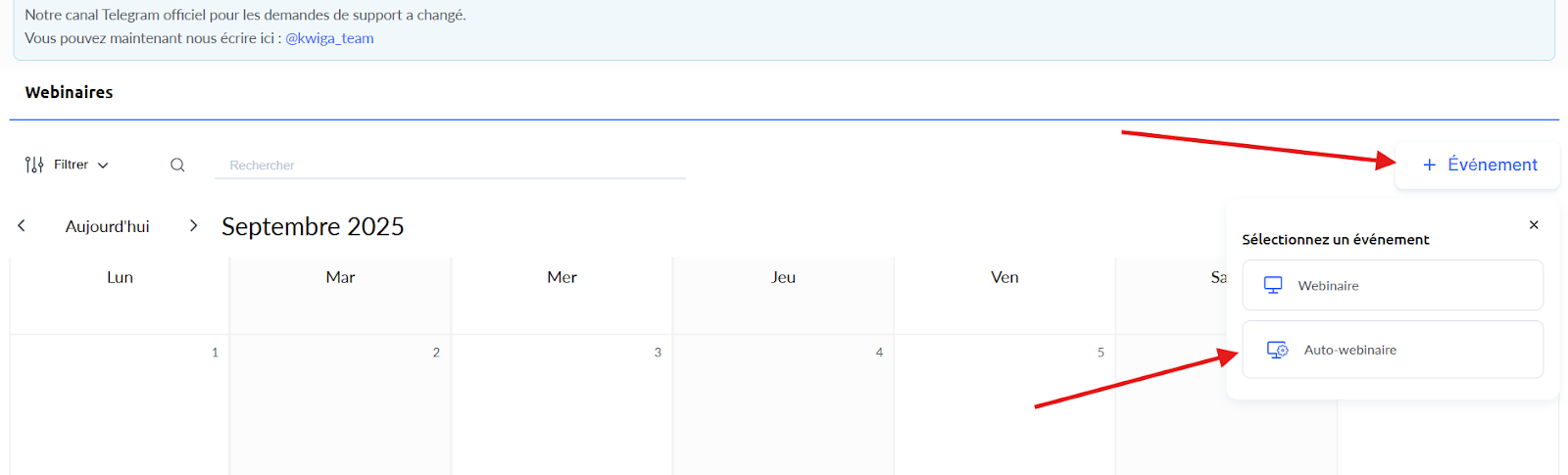
Task: Click the Webinaire monitor icon
Action: [x=1273, y=285]
